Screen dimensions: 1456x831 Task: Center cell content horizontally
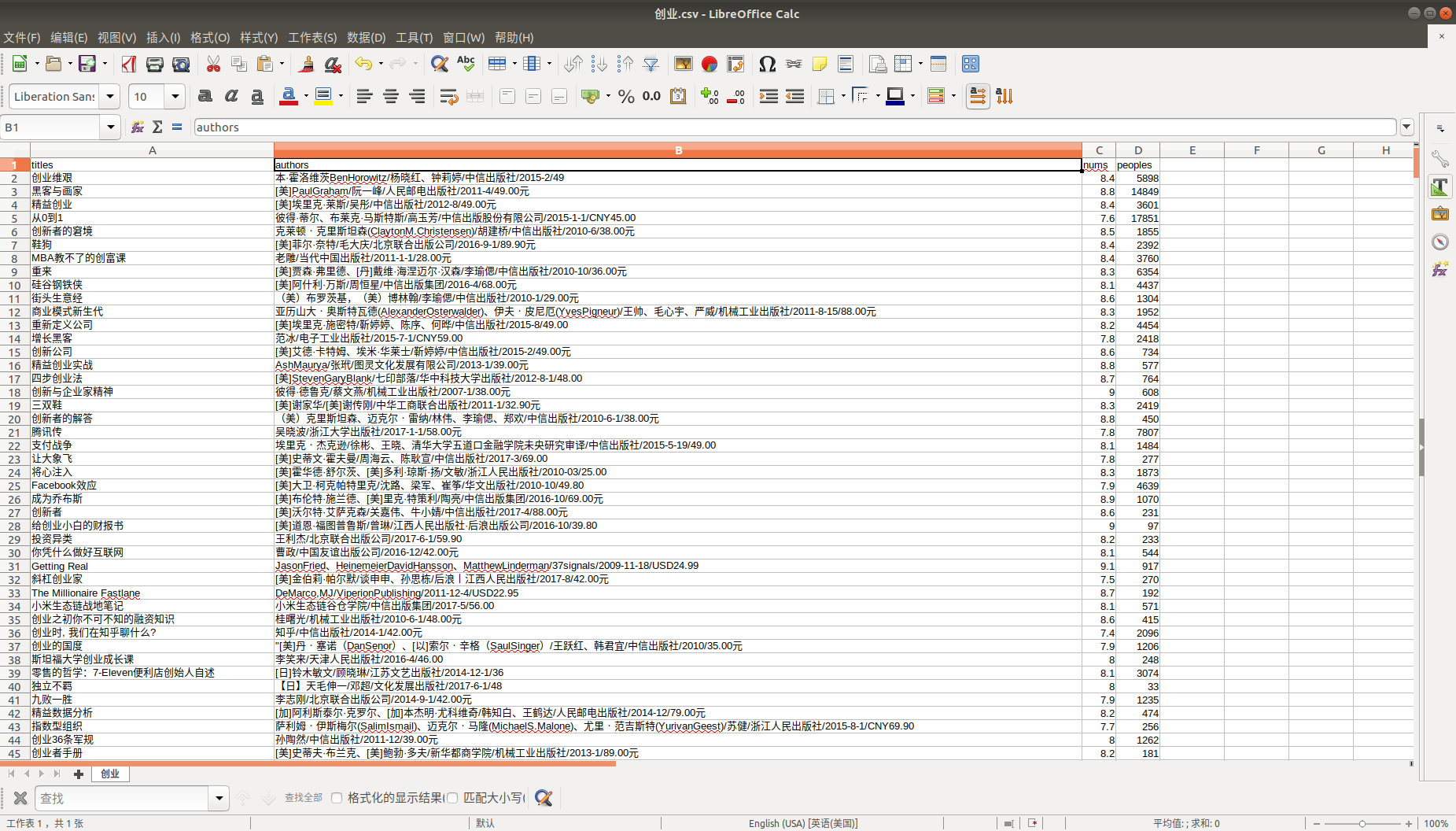tap(391, 96)
